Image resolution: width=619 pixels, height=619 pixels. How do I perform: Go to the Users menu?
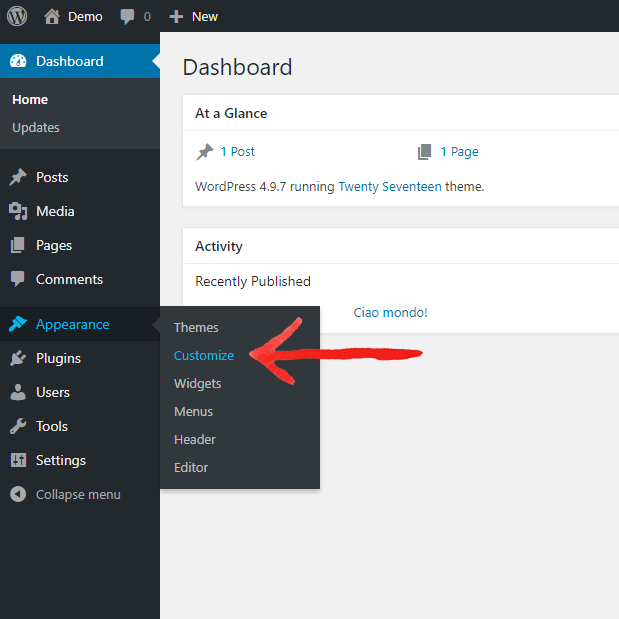point(80,392)
